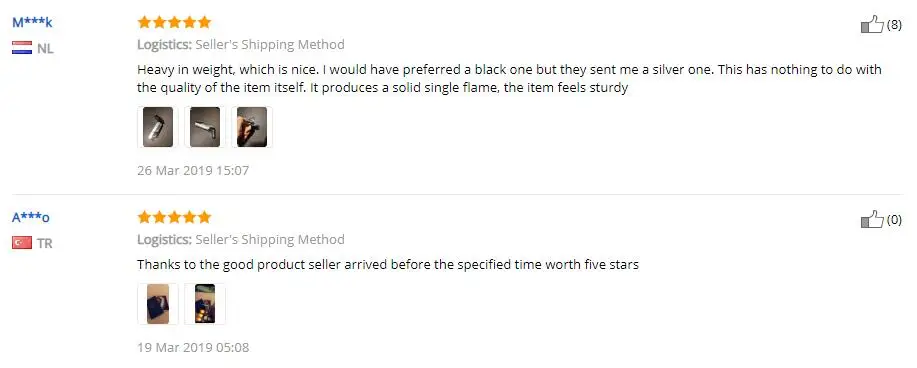
Task: Click Logistics label on M***k's review
Action: [x=164, y=44]
